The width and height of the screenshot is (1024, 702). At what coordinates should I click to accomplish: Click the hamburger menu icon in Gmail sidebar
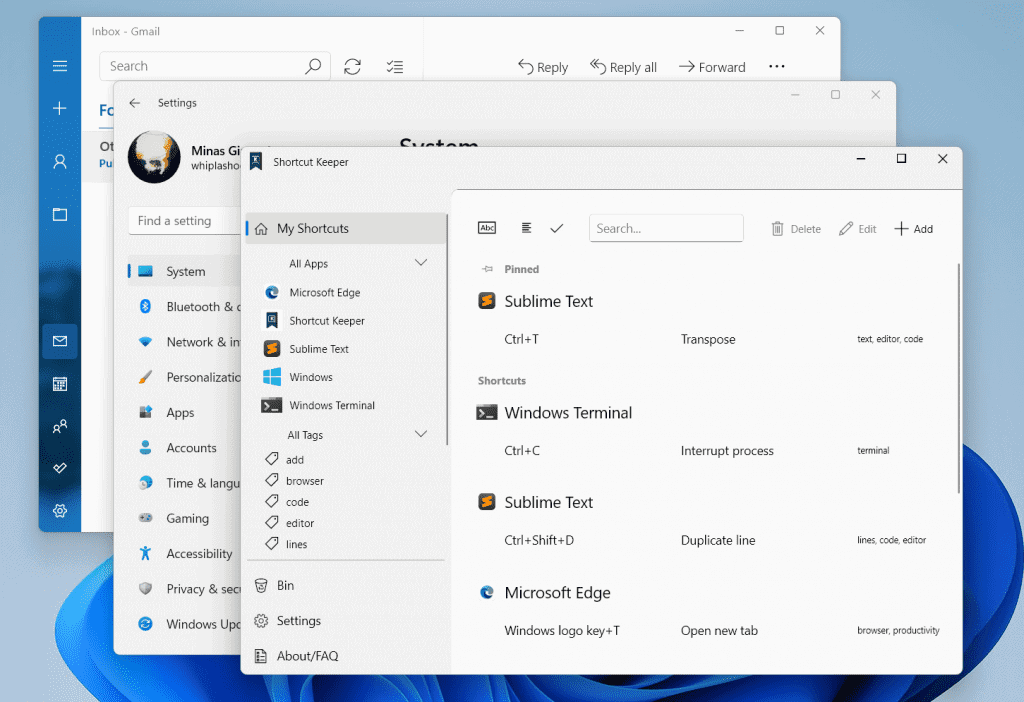59,66
